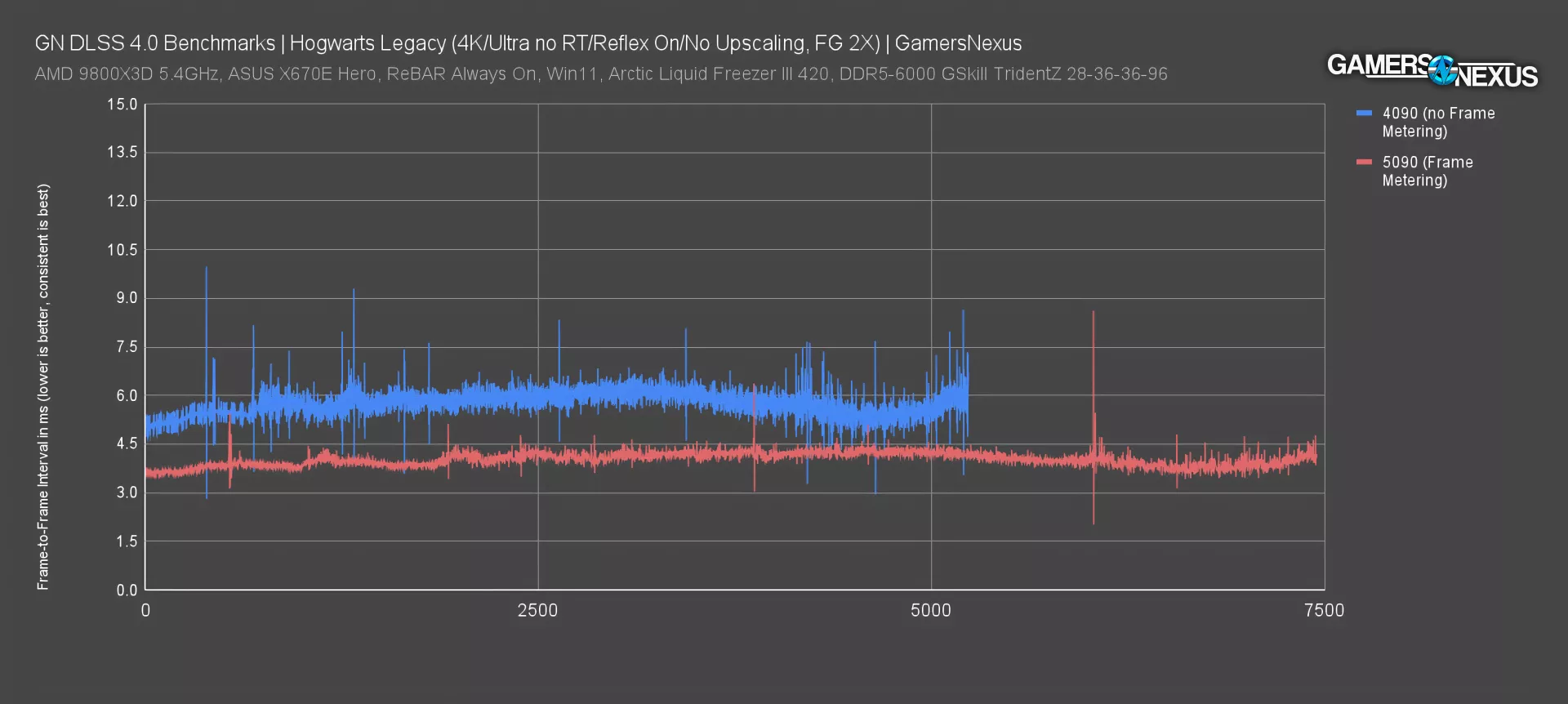Click the 12.0 tick label on the y-axis
The image size is (1568, 704).
click(122, 201)
